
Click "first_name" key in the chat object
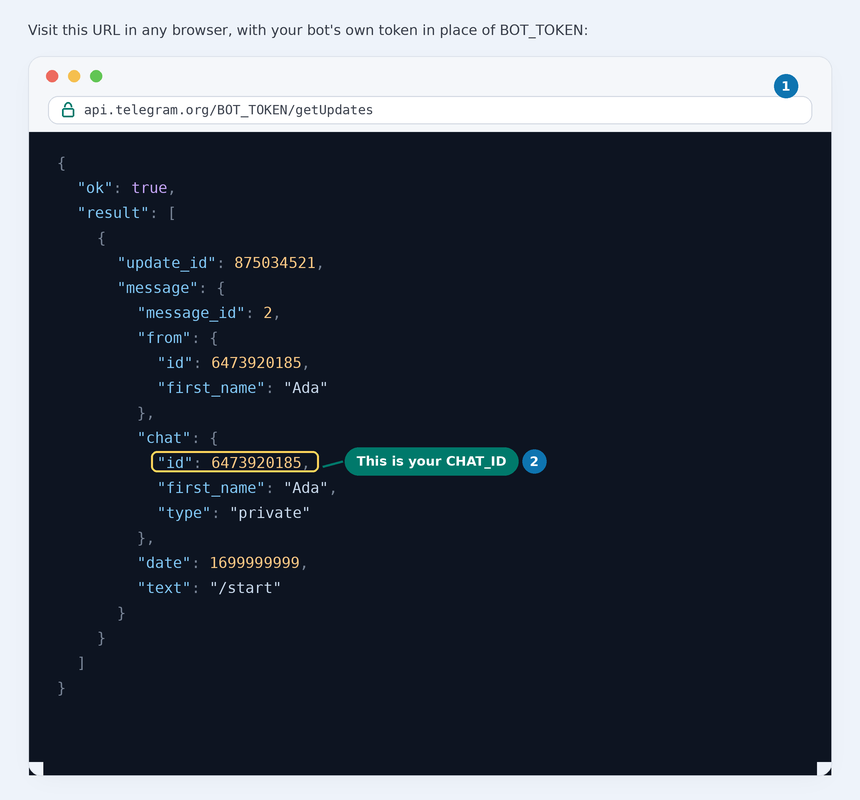tap(211, 488)
